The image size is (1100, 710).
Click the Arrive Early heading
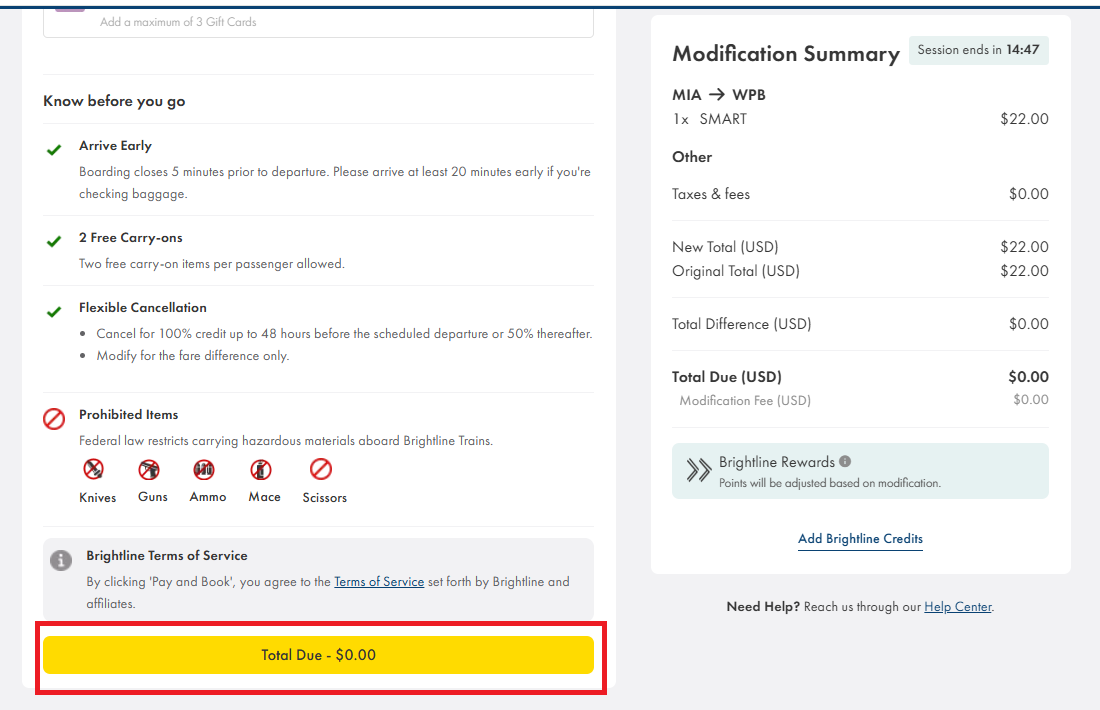tap(115, 146)
